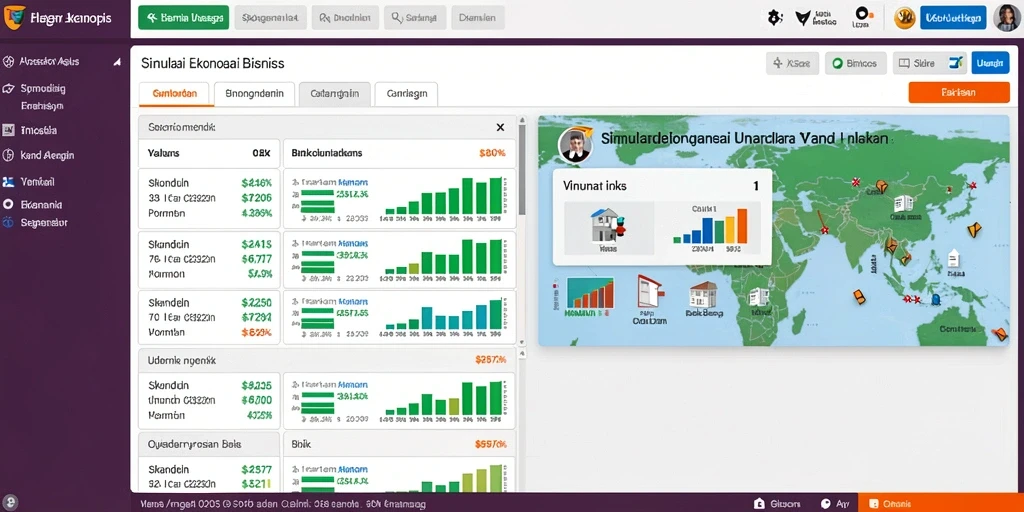Image resolution: width=1024 pixels, height=512 pixels.
Task: Click the blue button in panel toolbar
Action: point(990,63)
